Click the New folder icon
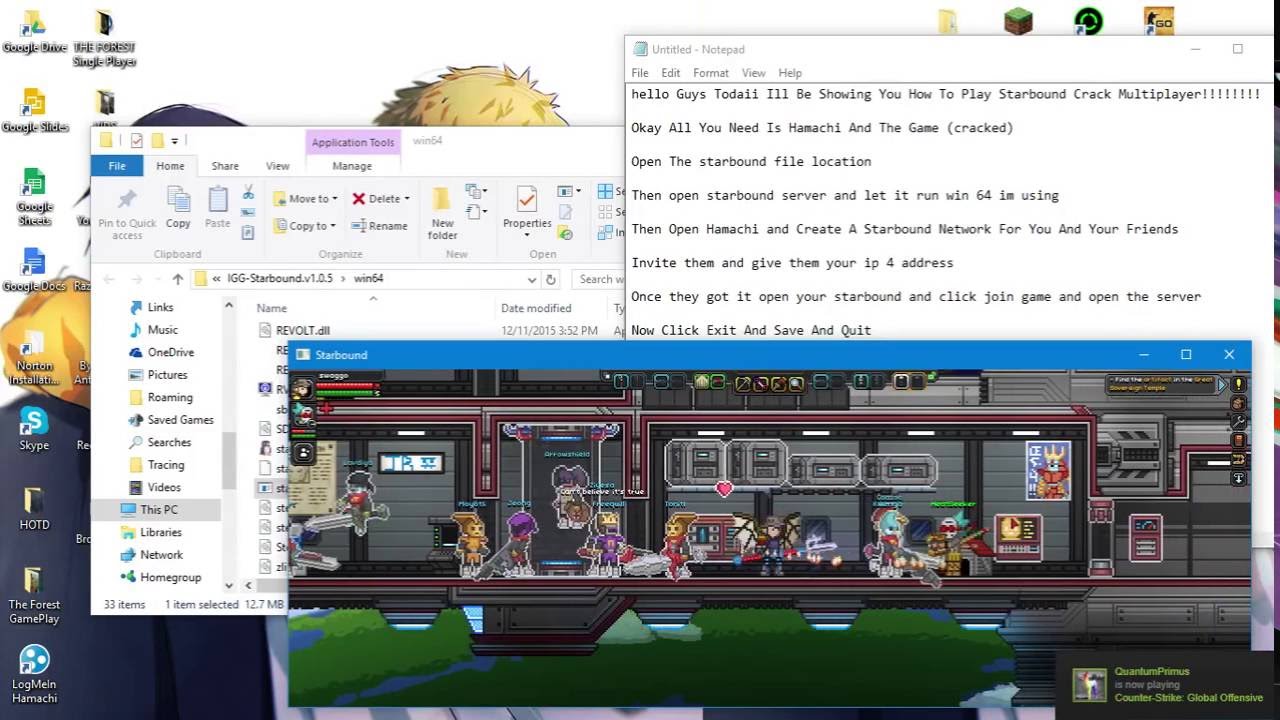 click(x=442, y=213)
